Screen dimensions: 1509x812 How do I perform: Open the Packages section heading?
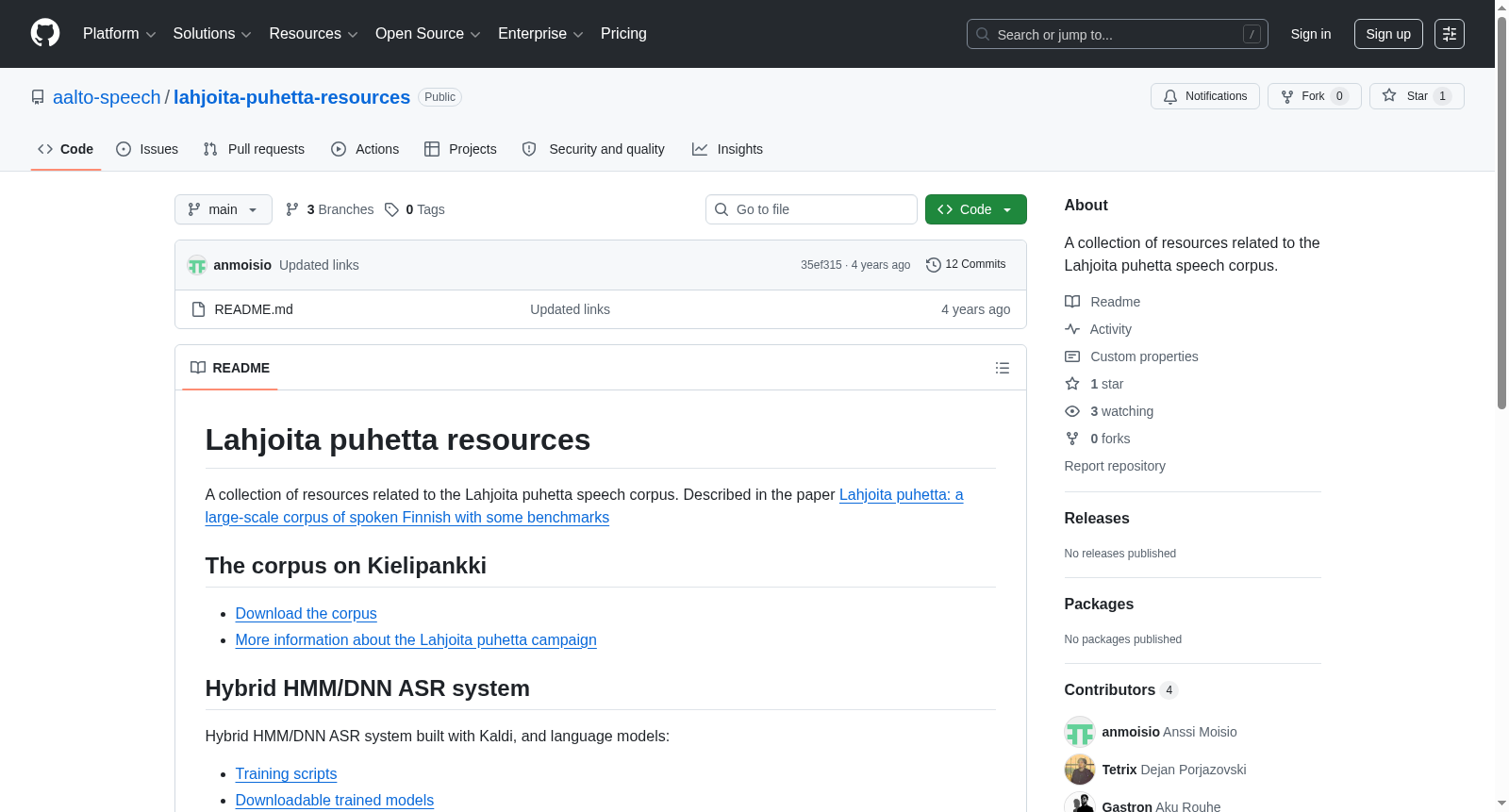(1099, 604)
